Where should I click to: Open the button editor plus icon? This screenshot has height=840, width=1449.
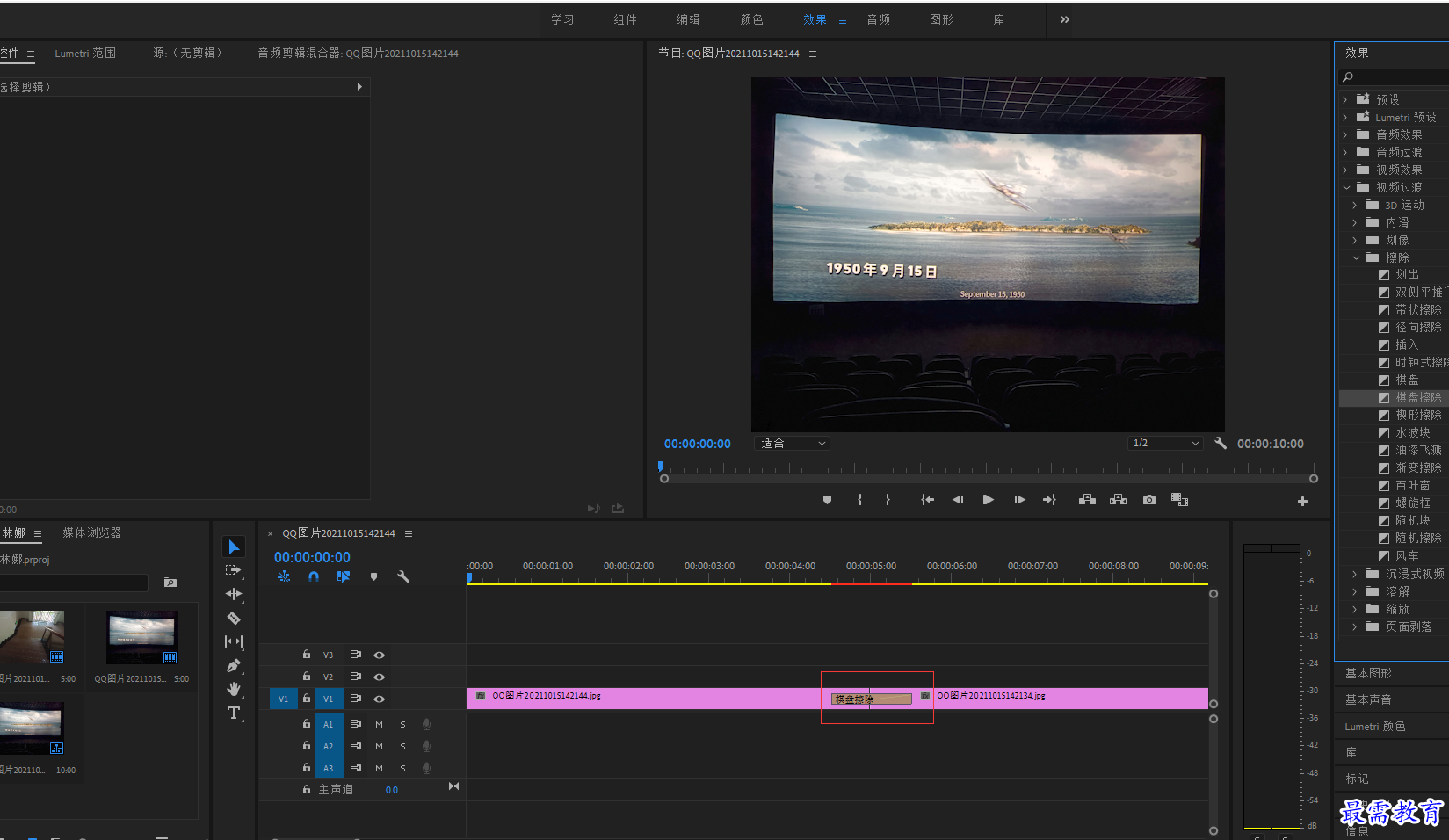[1302, 501]
